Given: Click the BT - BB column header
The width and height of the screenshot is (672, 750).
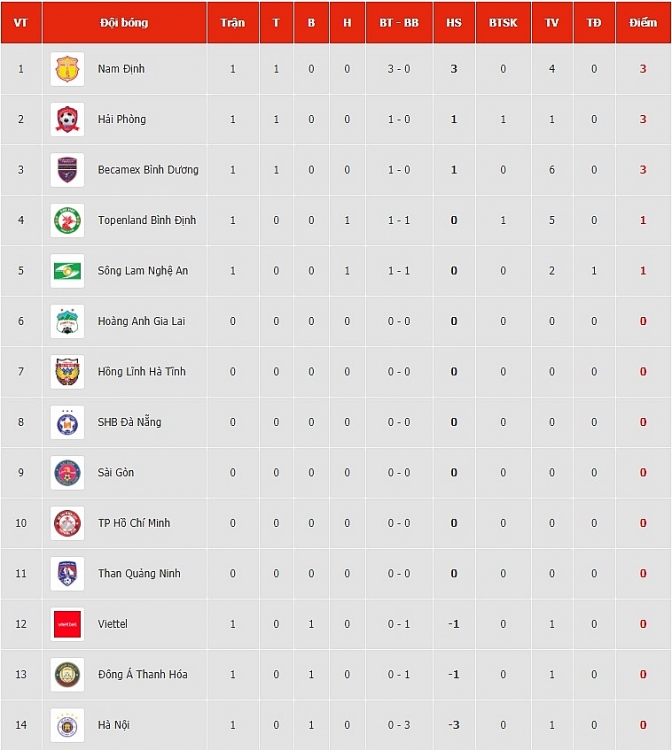Looking at the screenshot, I should tap(399, 22).
